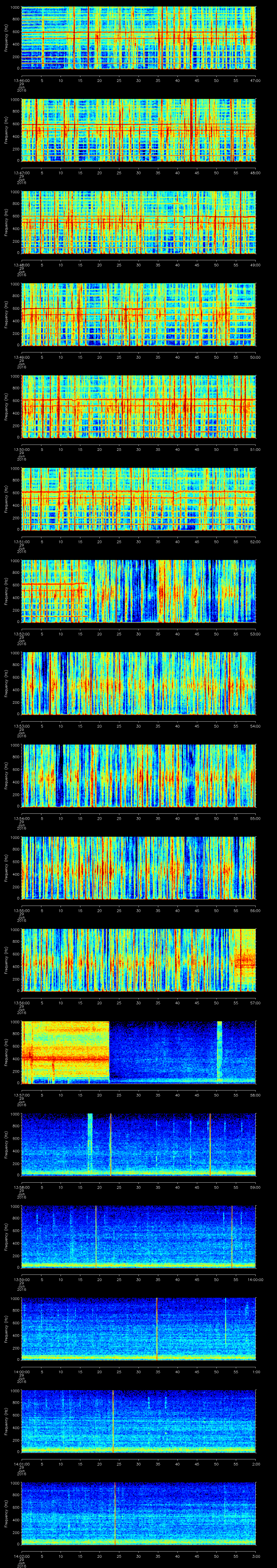The width and height of the screenshot is (277, 1568).
Task: Select the '49:00' end time label
Action: pyautogui.click(x=255, y=265)
